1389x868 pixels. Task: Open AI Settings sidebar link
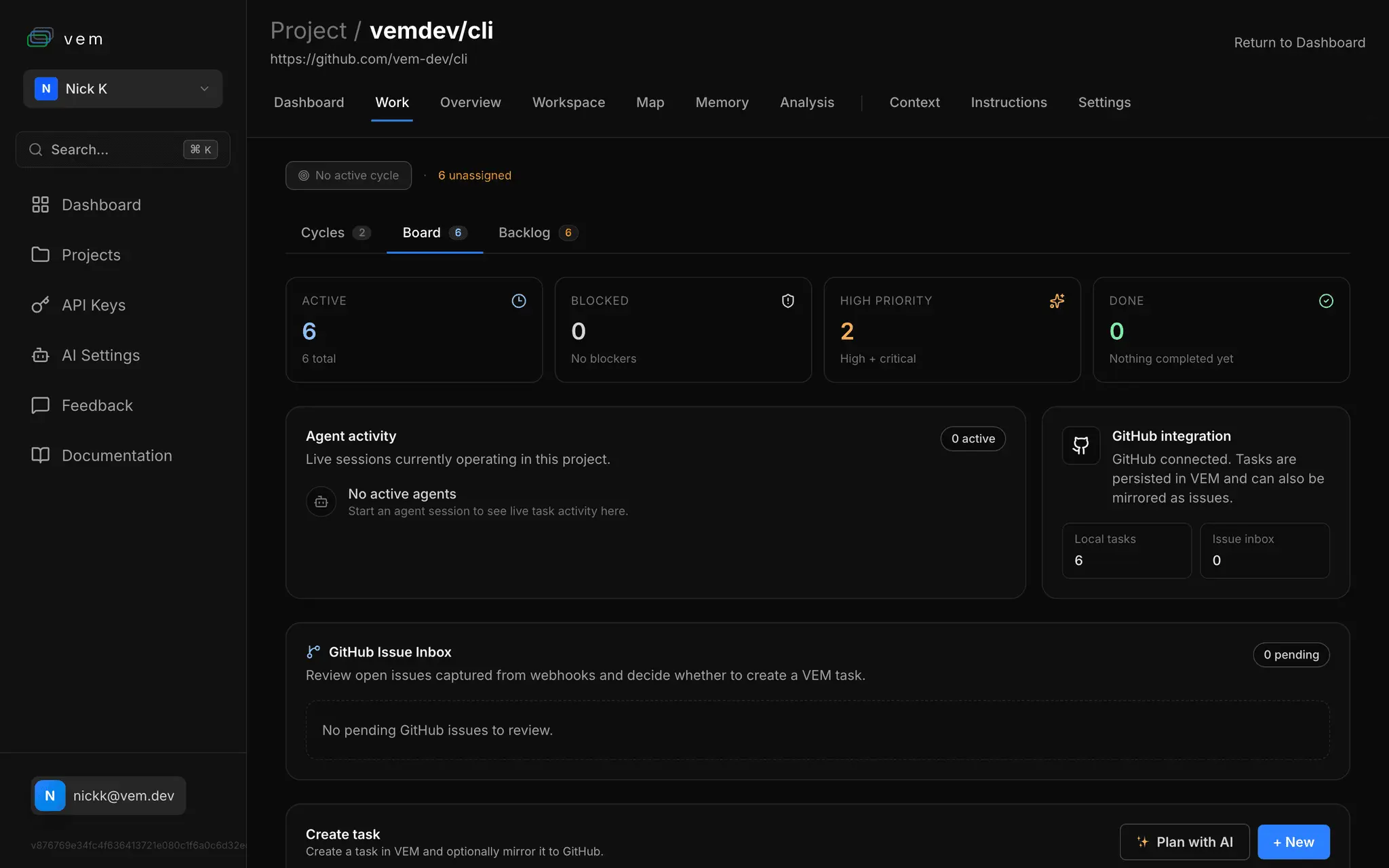pos(100,355)
